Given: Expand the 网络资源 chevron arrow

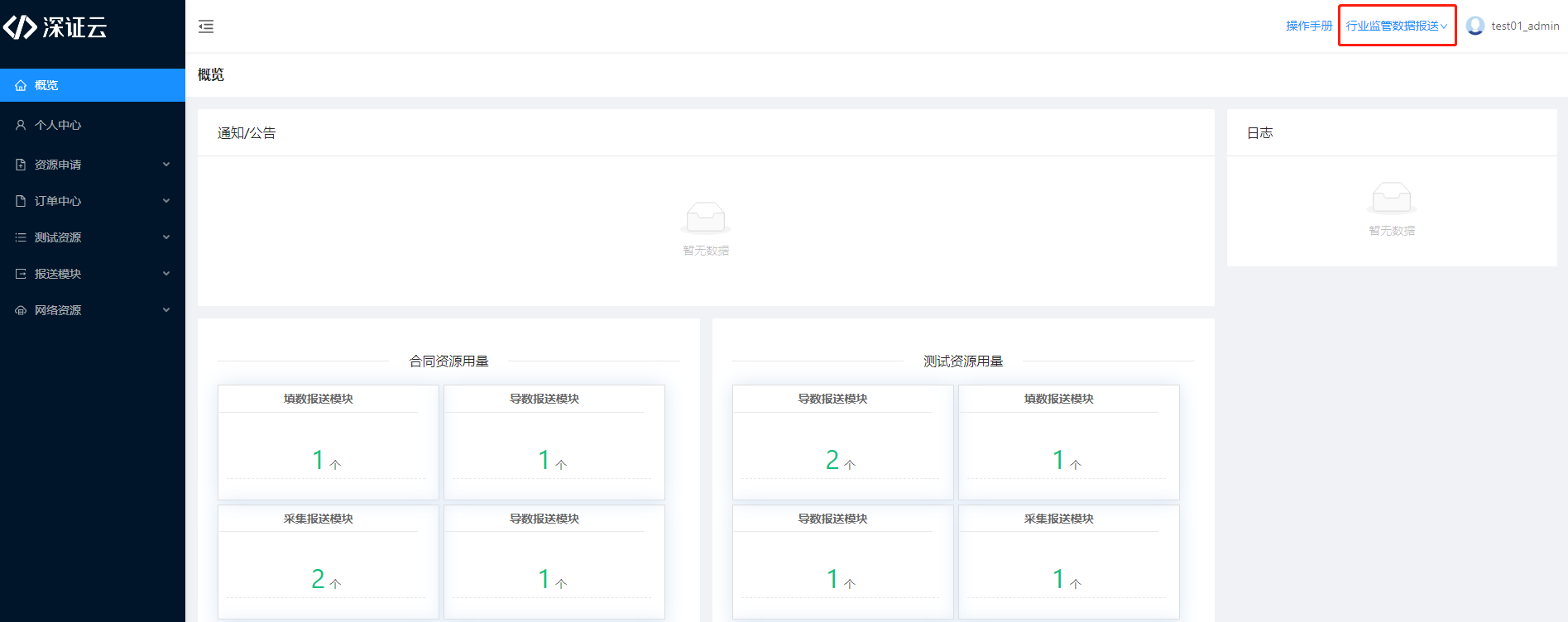Looking at the screenshot, I should (x=166, y=310).
